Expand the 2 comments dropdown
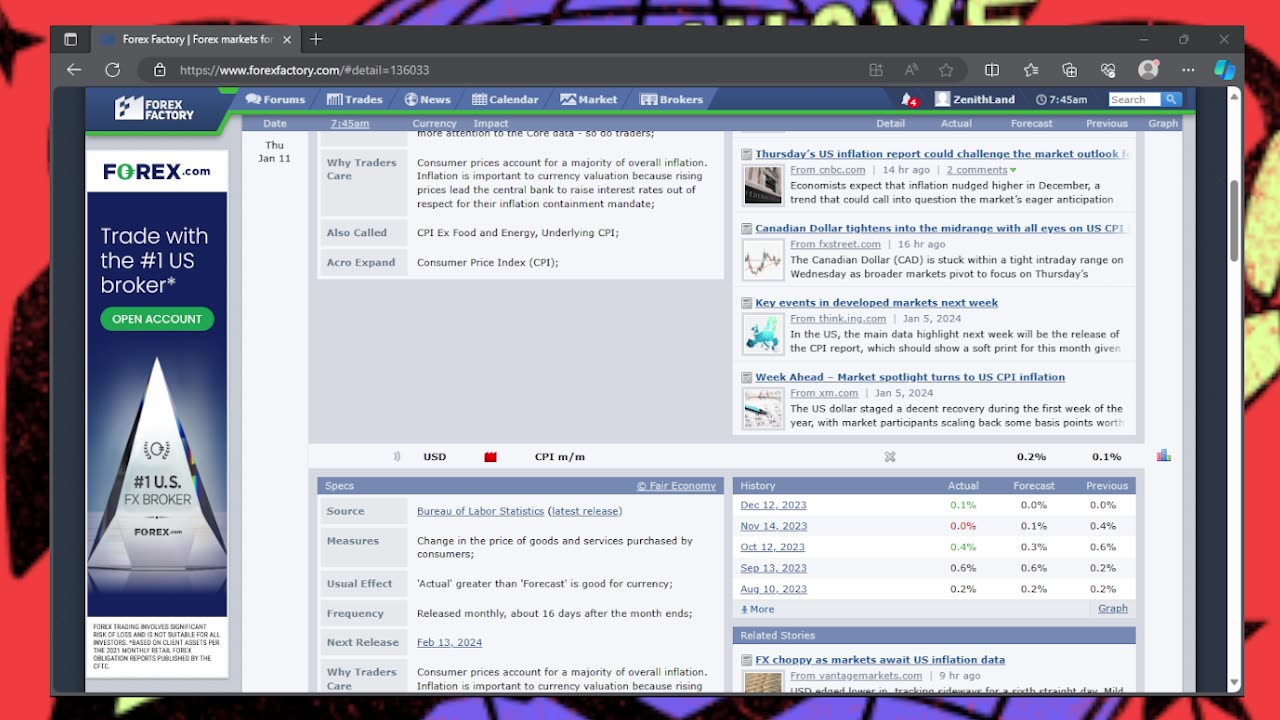Image resolution: width=1280 pixels, height=720 pixels. click(981, 170)
